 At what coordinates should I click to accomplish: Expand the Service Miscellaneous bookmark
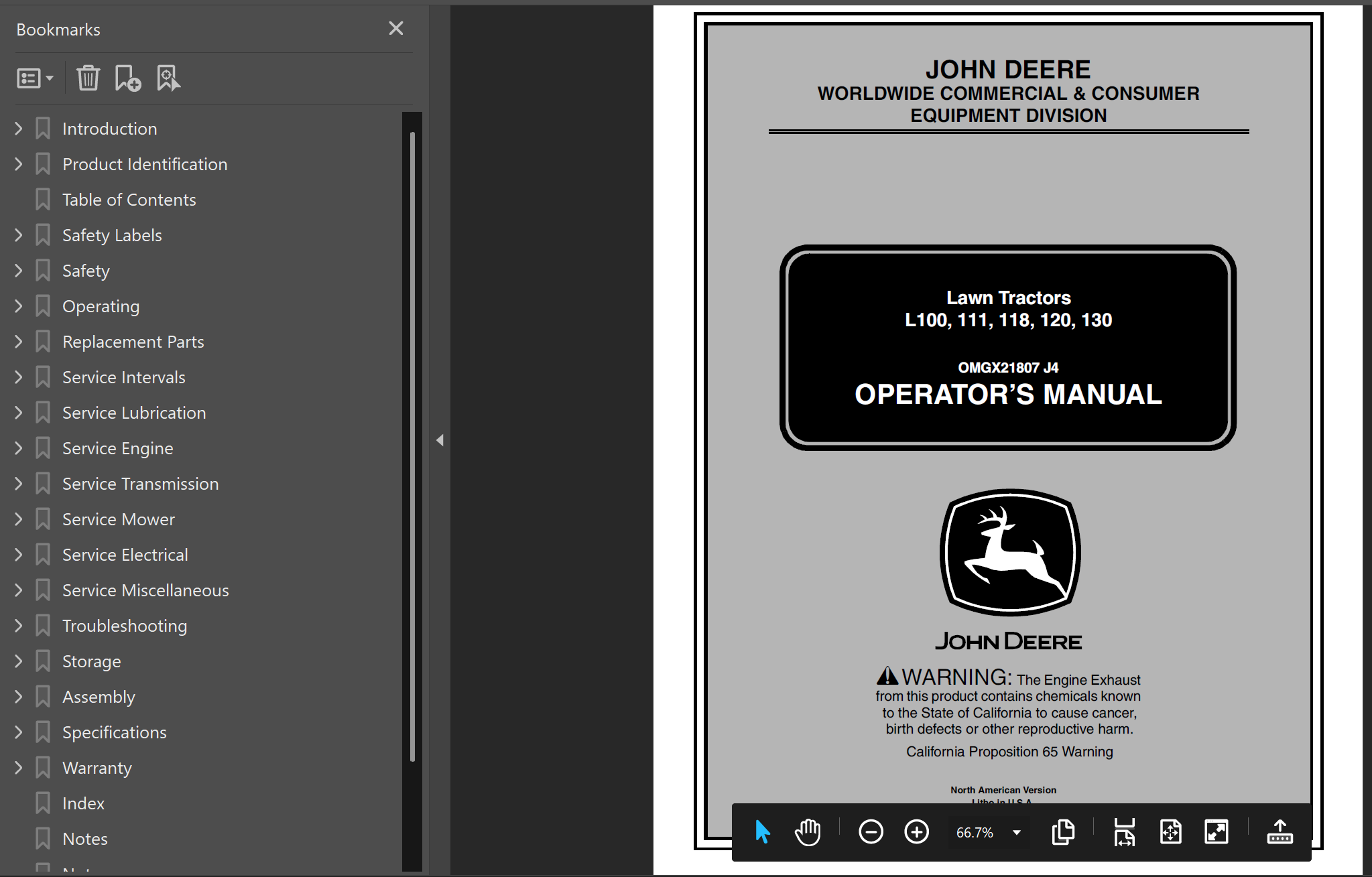[x=19, y=590]
